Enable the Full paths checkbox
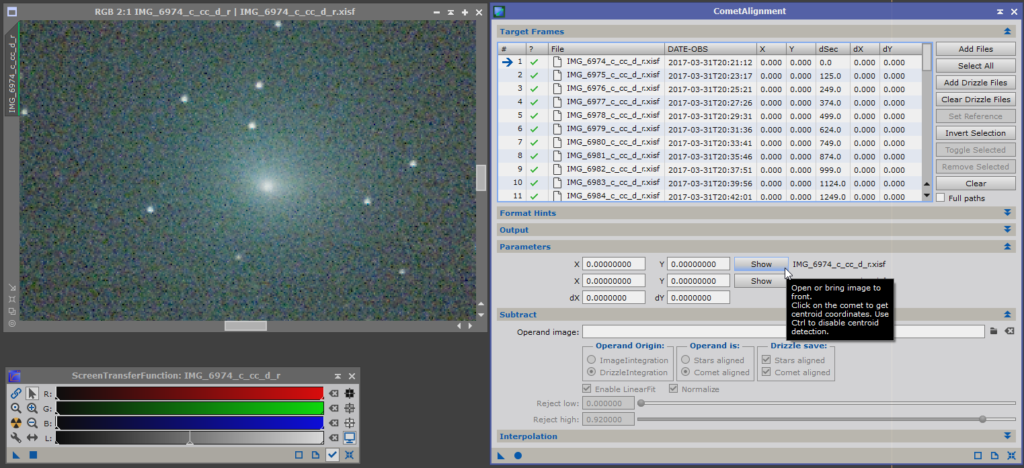Image resolution: width=1024 pixels, height=468 pixels. pos(941,198)
